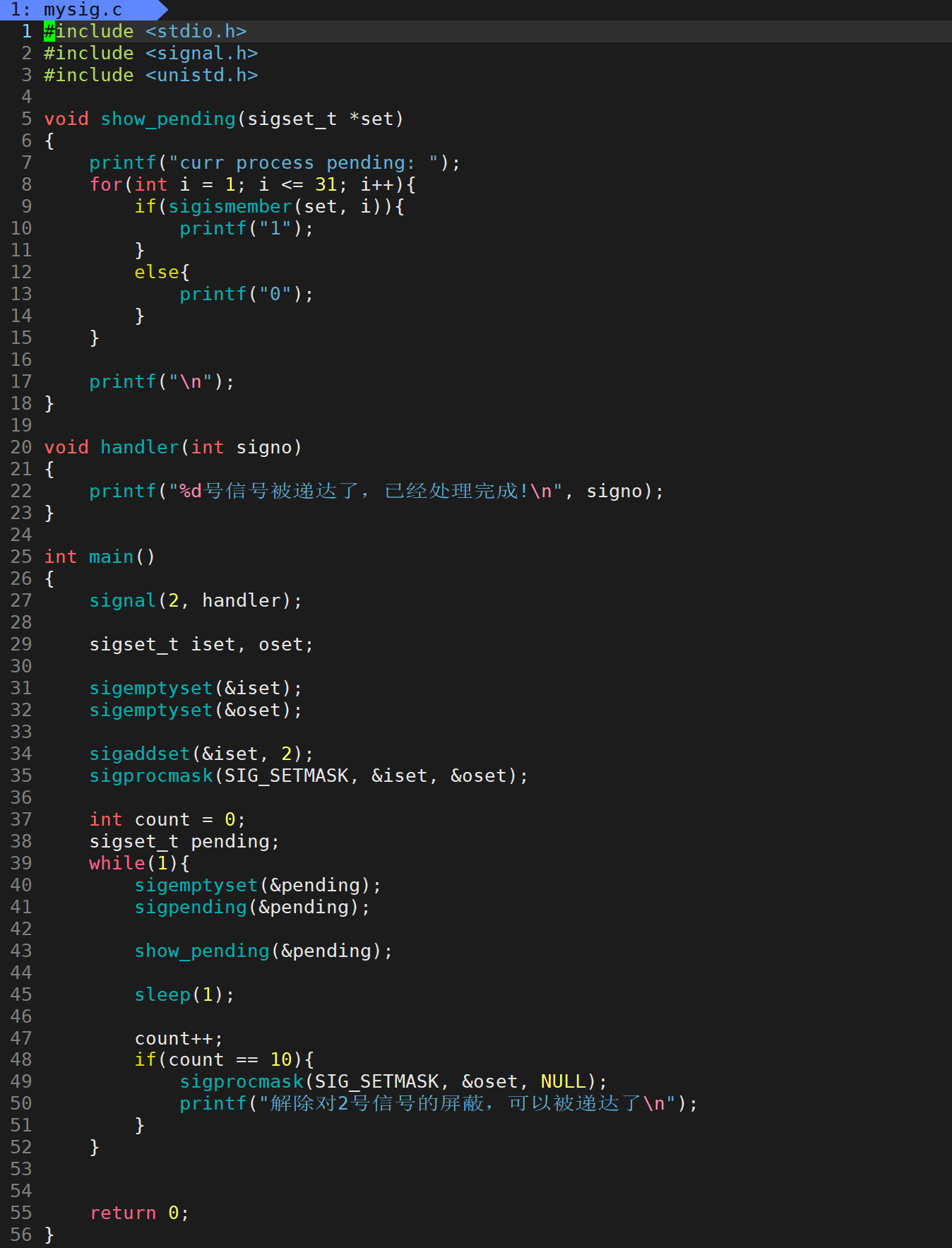Click the sleep(1) call
The width and height of the screenshot is (952, 1248).
pos(184,994)
